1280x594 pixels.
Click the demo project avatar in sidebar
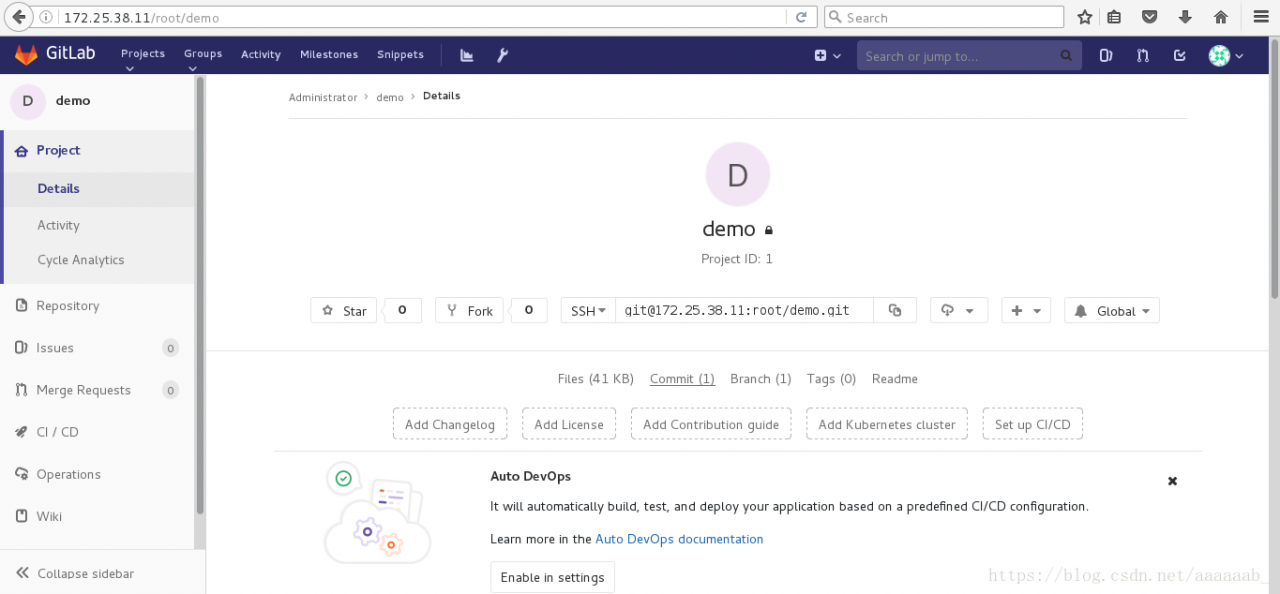27,101
